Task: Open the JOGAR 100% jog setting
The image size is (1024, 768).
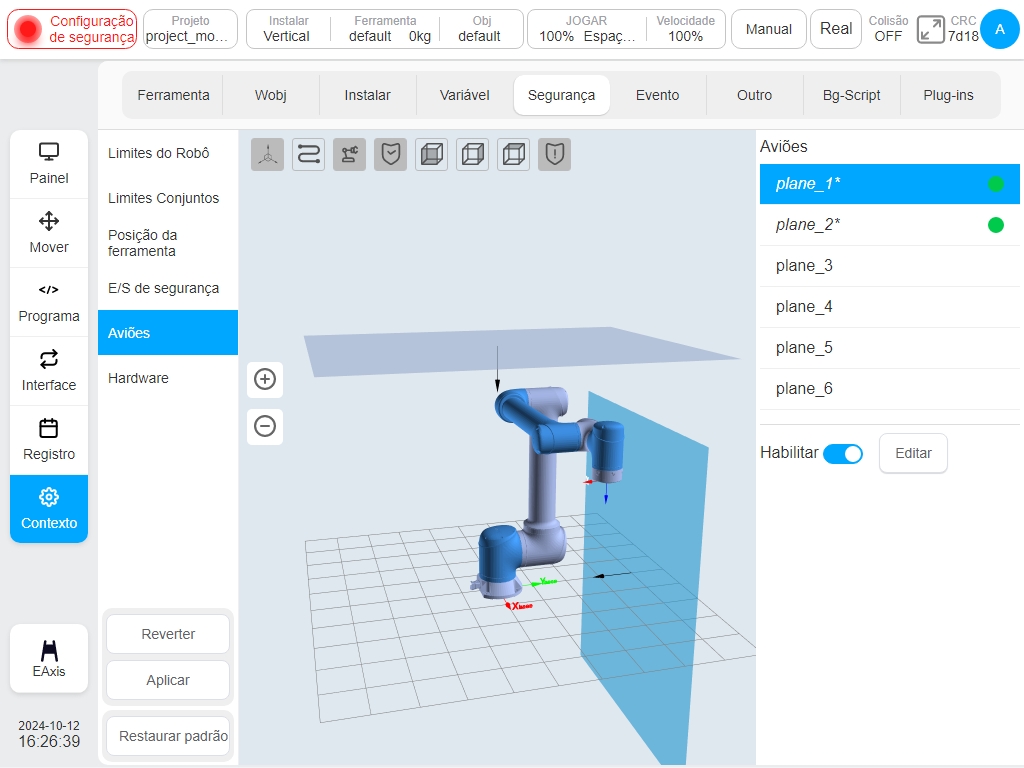Action: point(586,29)
